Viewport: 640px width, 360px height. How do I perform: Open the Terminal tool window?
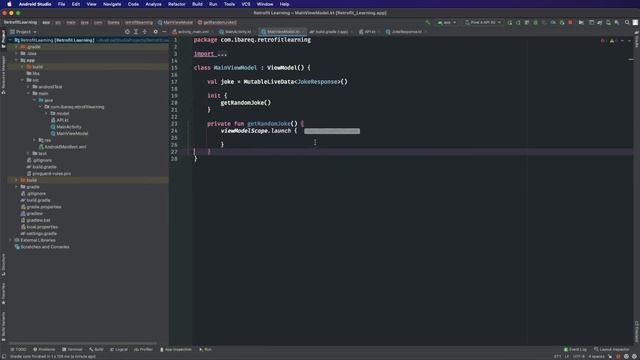[72, 349]
